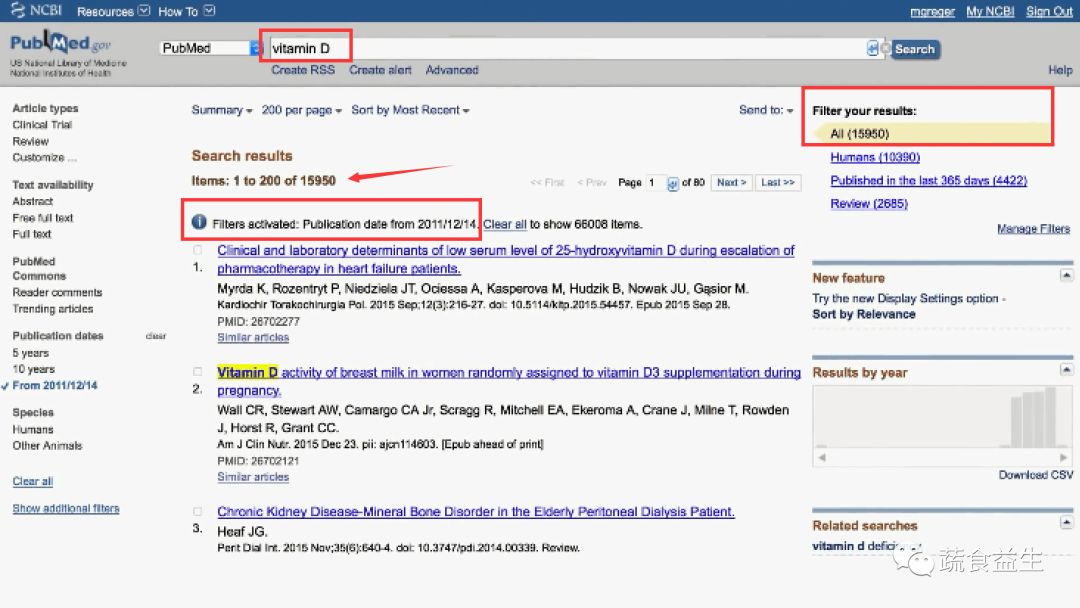Filter by Abstract text availability

tap(32, 201)
